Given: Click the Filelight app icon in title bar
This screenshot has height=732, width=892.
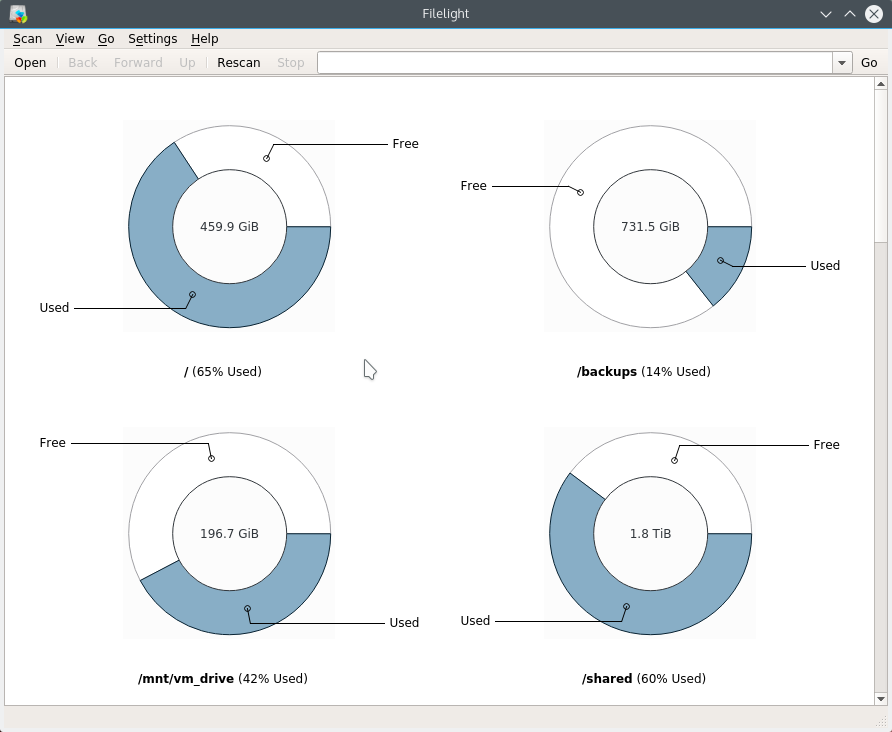Looking at the screenshot, I should (x=18, y=14).
